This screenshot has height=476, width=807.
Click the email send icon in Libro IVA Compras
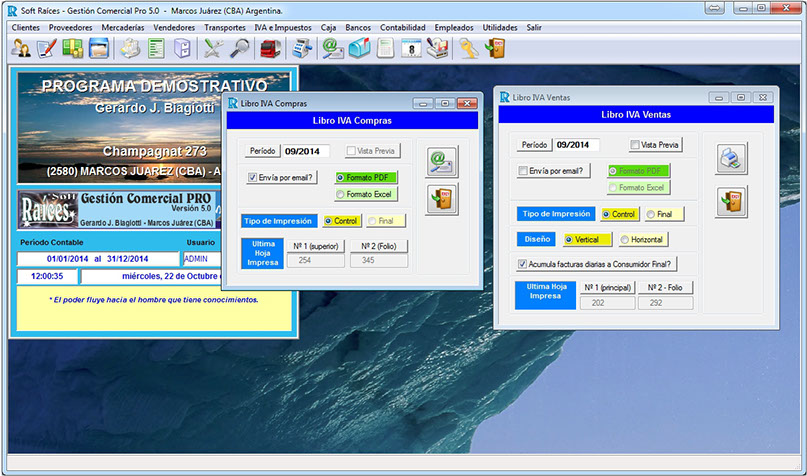click(x=441, y=160)
